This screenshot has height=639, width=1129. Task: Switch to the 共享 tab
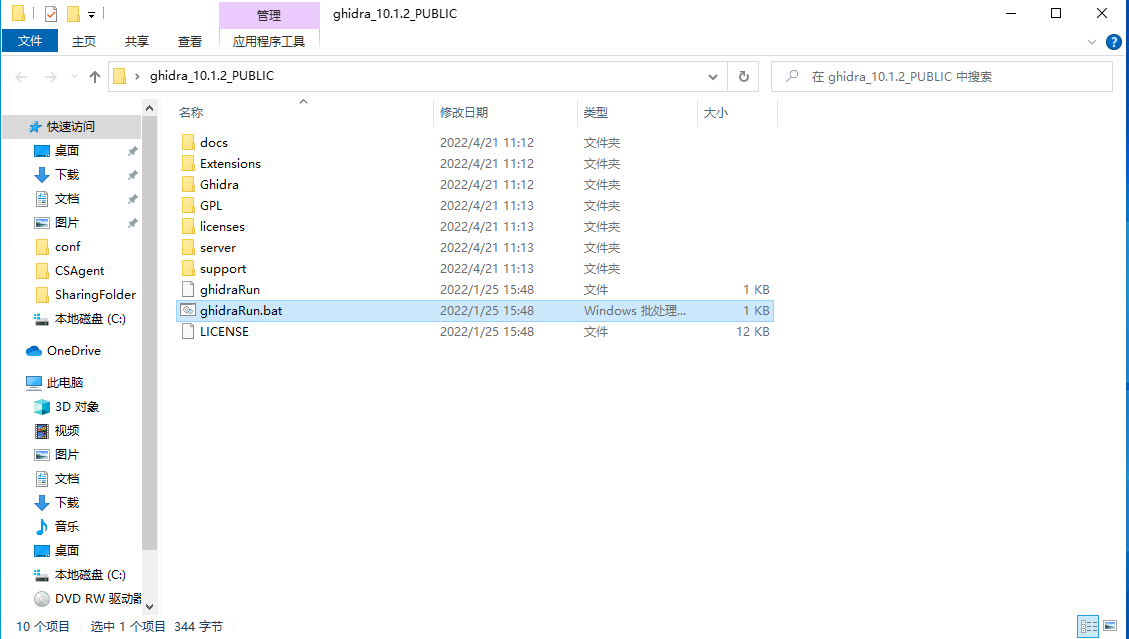[x=137, y=42]
